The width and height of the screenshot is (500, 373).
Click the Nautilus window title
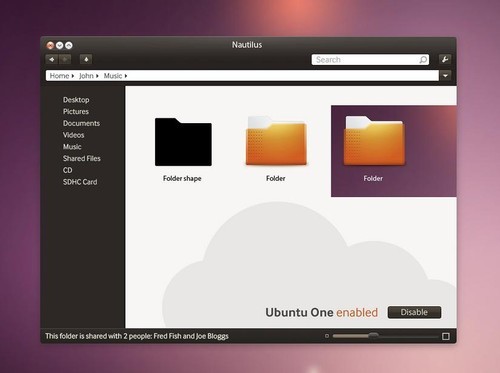pos(247,45)
